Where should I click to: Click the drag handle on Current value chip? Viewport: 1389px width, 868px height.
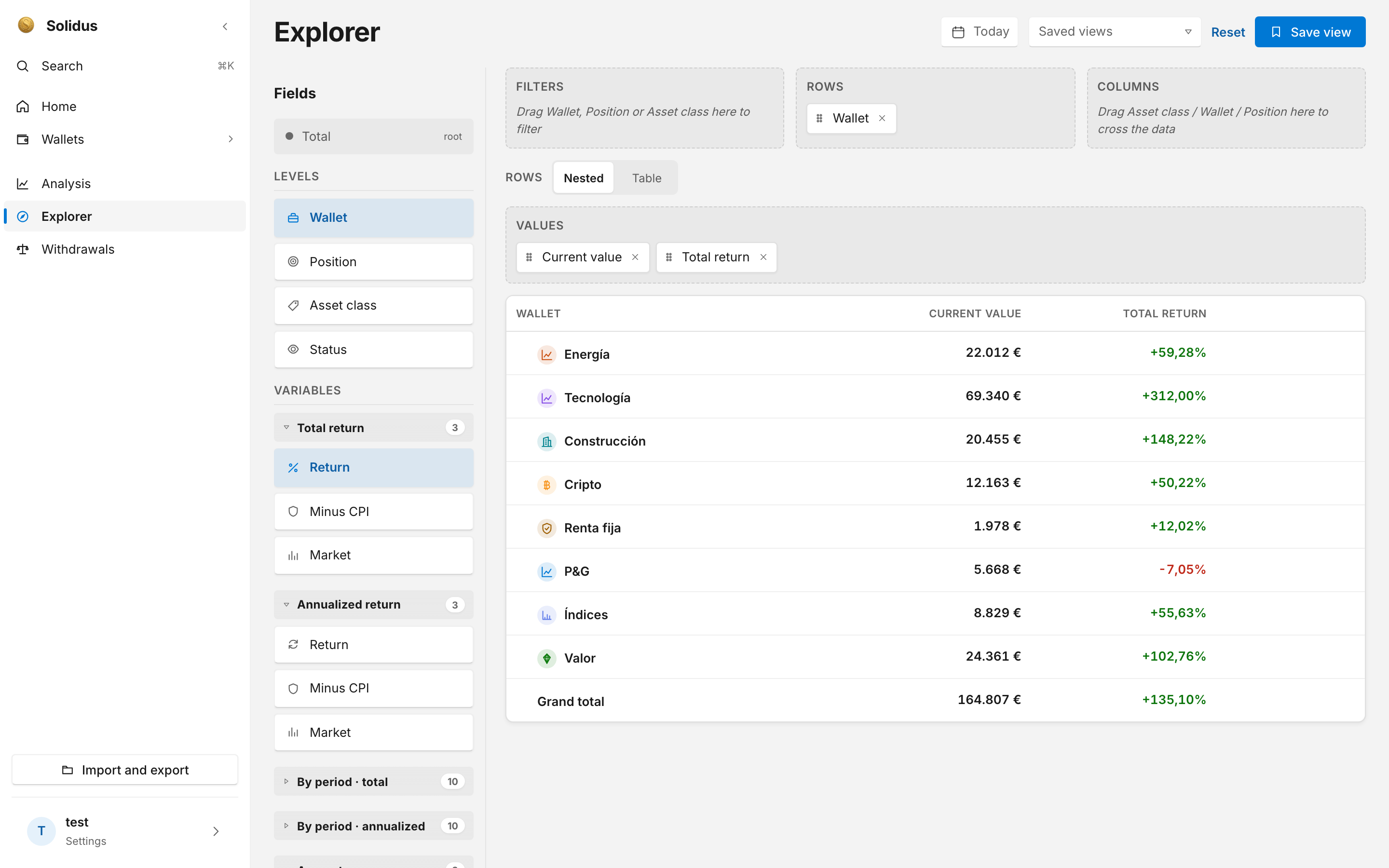coord(529,257)
